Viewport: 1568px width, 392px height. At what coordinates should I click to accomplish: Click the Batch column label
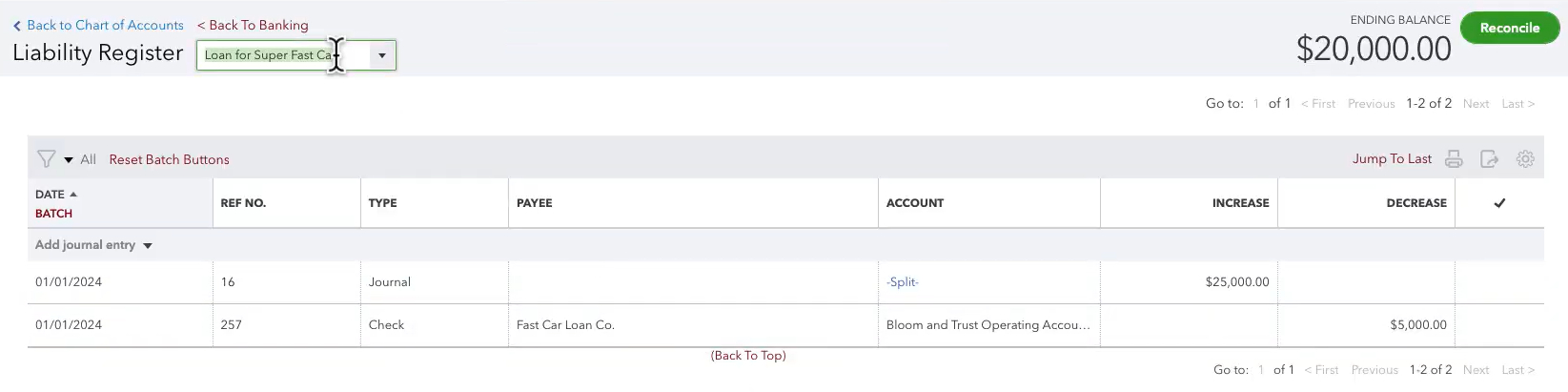click(53, 214)
